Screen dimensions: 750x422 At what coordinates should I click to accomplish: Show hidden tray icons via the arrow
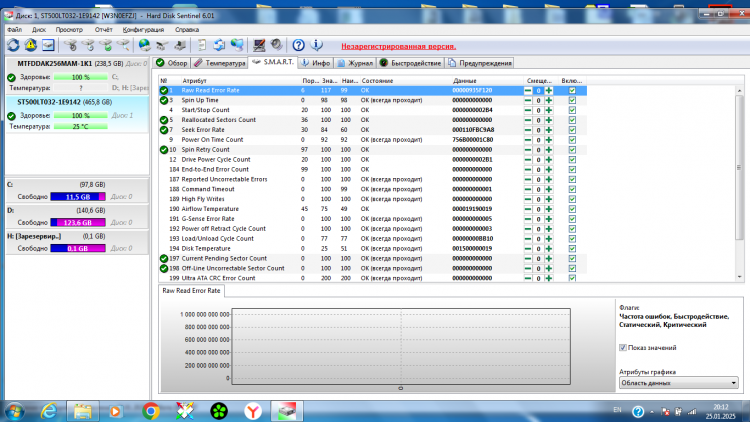tap(651, 411)
